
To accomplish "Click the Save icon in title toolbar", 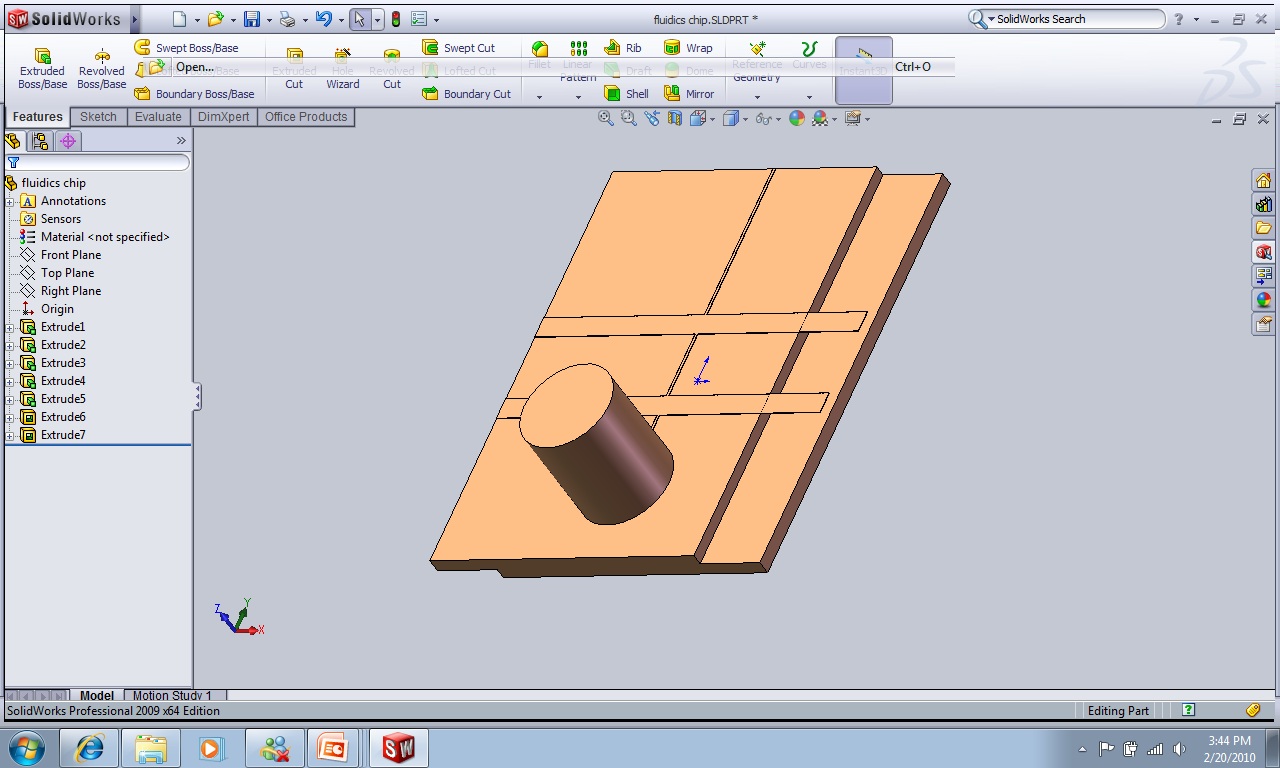I will tap(252, 19).
